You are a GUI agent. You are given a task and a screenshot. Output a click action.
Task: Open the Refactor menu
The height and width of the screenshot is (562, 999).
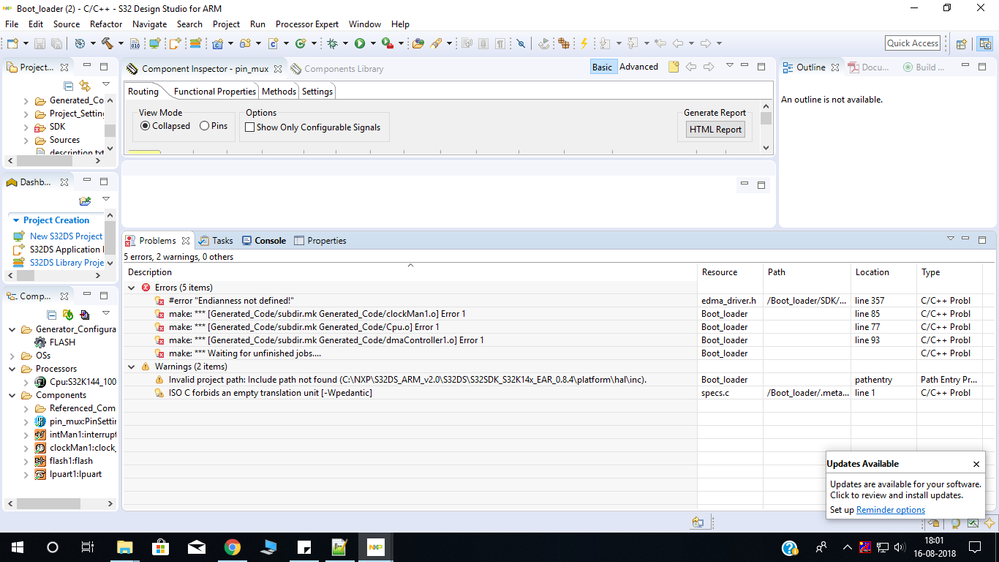[106, 24]
